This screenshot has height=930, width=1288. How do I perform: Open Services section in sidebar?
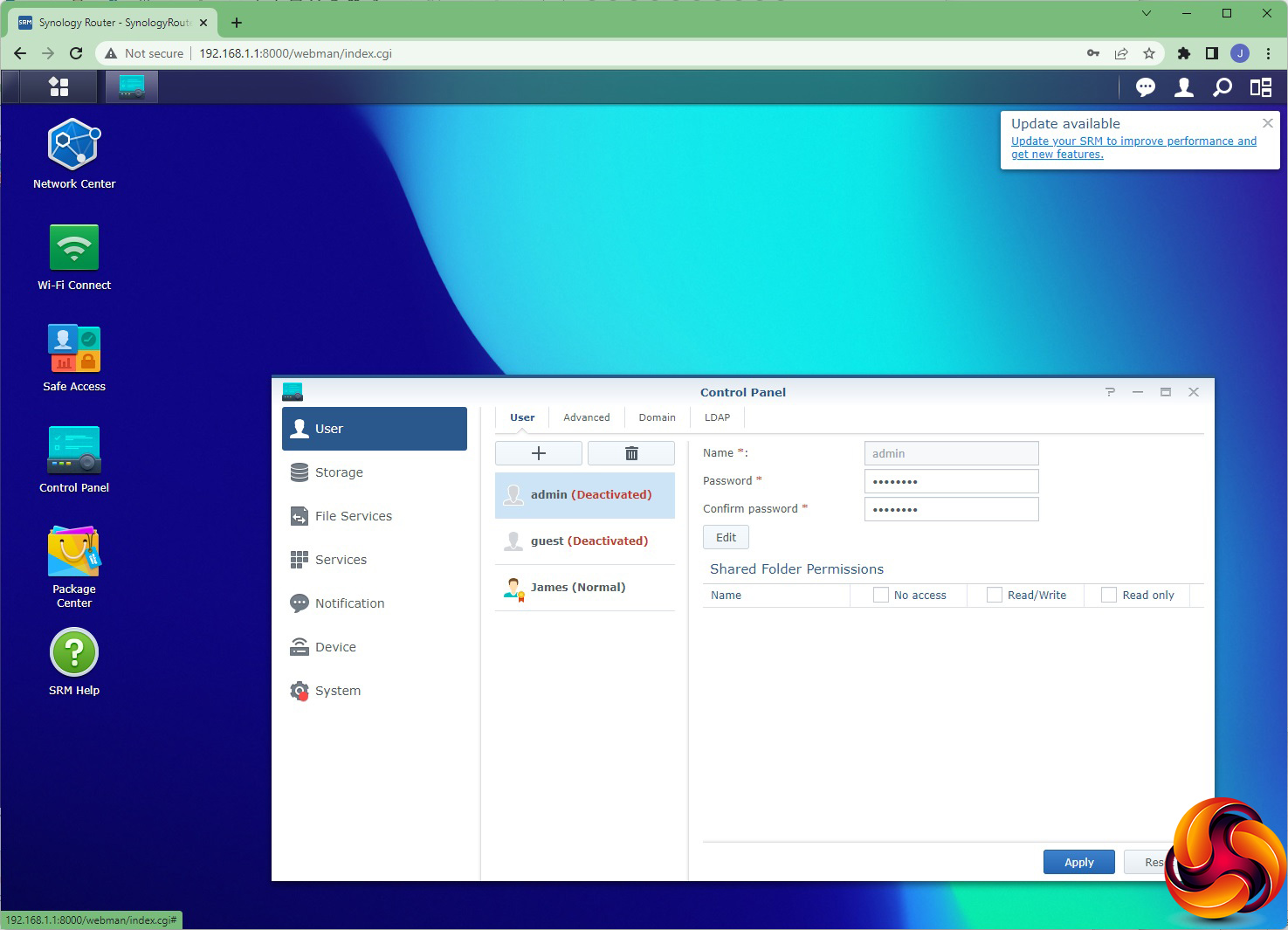coord(375,560)
